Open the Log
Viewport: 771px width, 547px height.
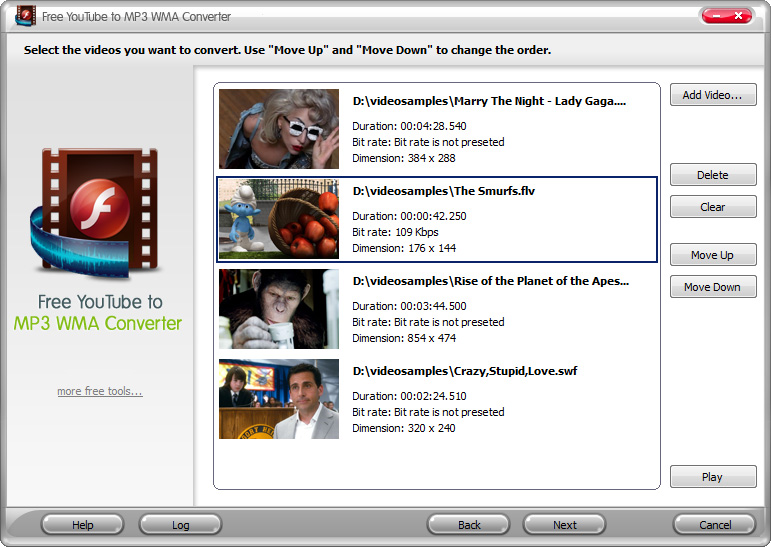point(180,525)
